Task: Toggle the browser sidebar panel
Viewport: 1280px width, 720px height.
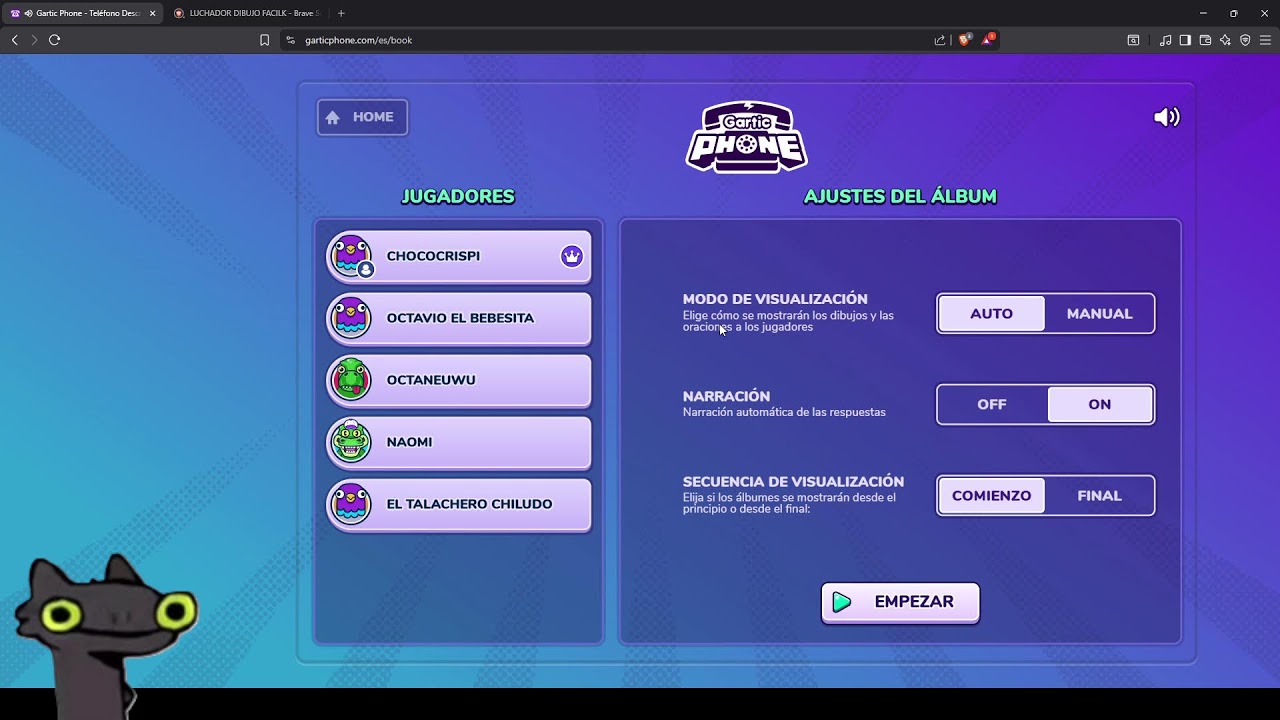Action: (x=1185, y=40)
